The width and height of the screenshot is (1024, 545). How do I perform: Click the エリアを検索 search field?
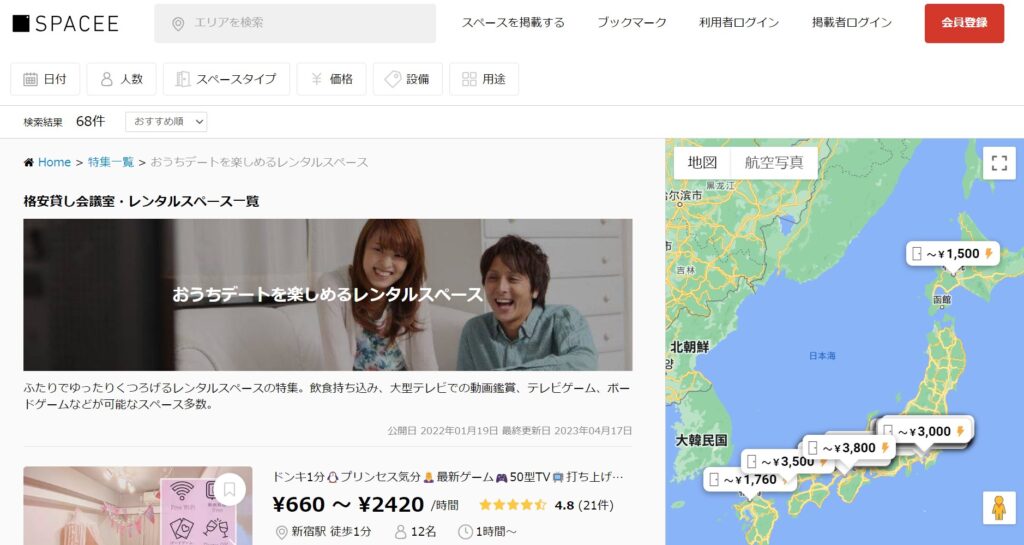[x=295, y=23]
